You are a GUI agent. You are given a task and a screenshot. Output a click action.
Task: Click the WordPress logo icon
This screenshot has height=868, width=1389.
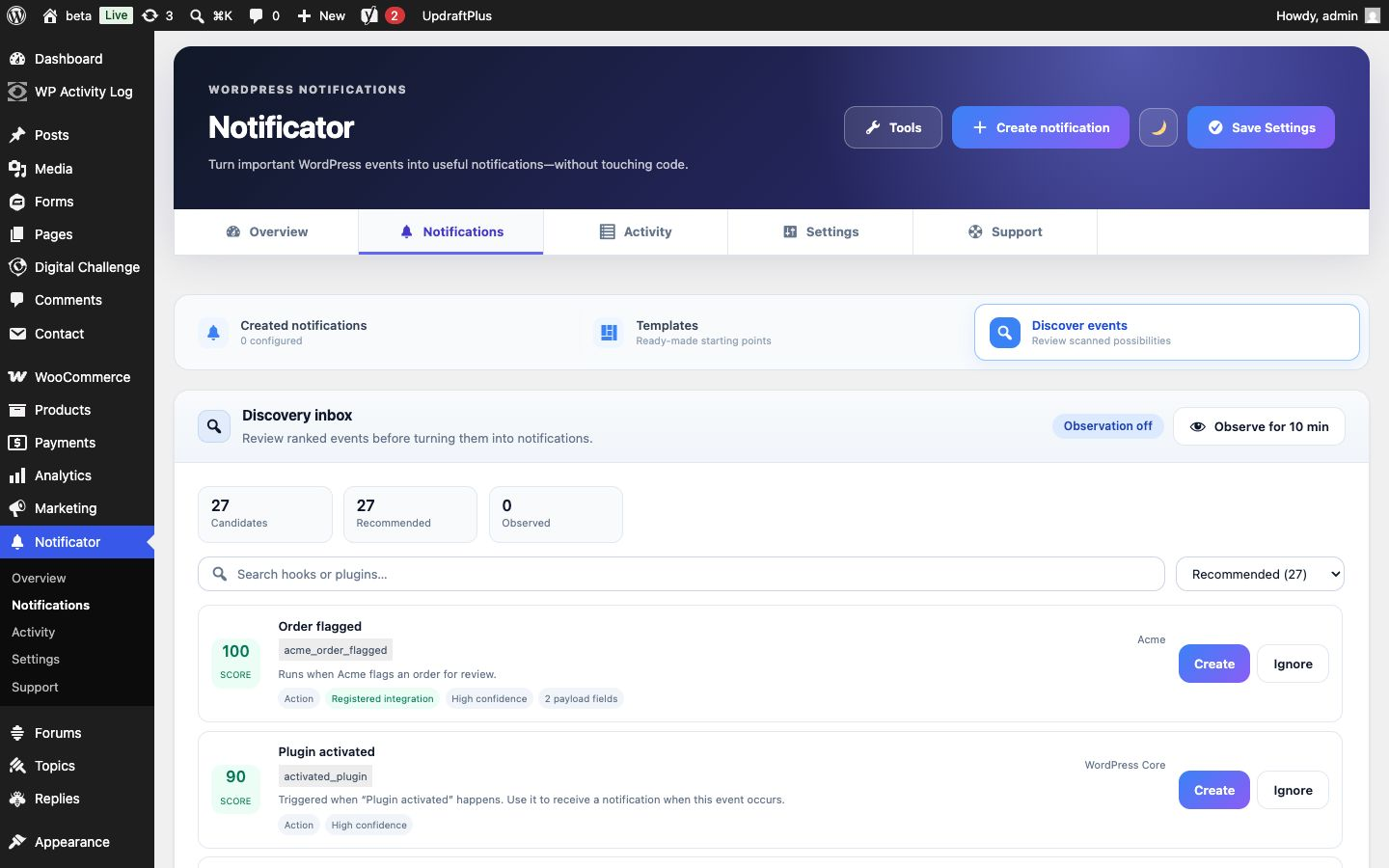[16, 15]
